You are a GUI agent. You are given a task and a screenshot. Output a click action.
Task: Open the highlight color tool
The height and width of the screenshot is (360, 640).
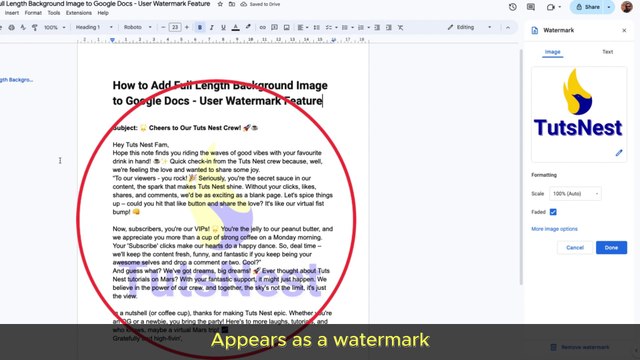(x=248, y=27)
